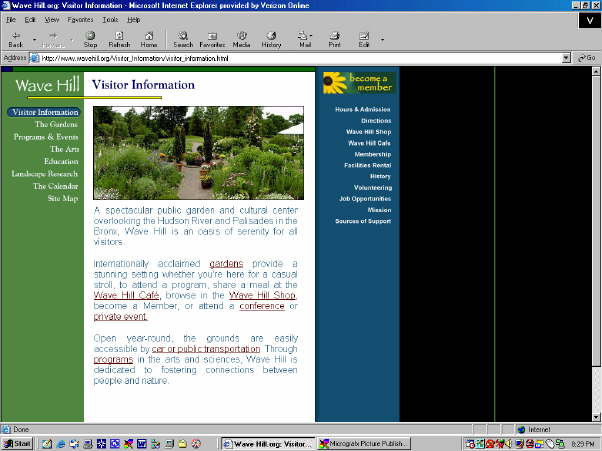602x451 pixels.
Task: Open The Arts navigation link
Action: (64, 149)
